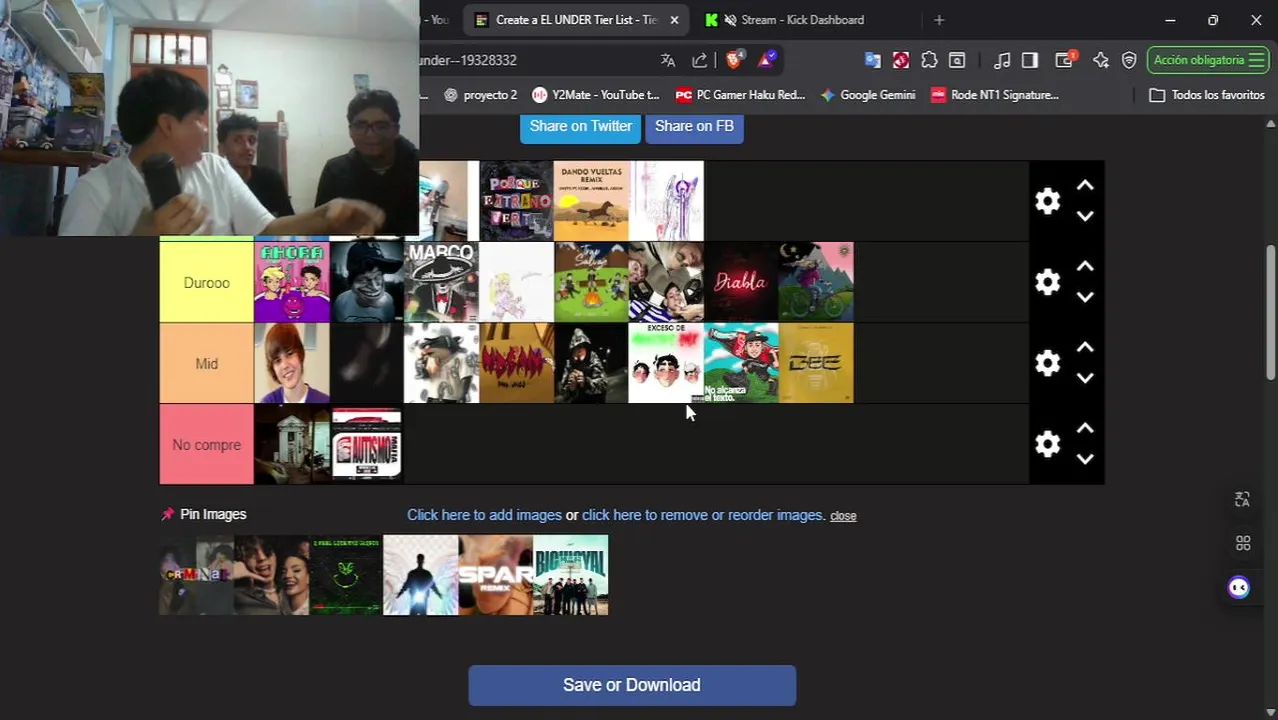Close the EL UNDER Tier List tab
Viewport: 1278px width, 720px height.
tap(674, 20)
